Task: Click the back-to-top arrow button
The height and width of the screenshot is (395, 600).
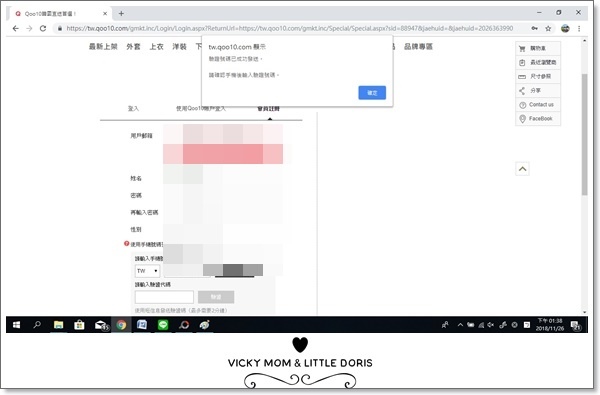Action: point(522,169)
